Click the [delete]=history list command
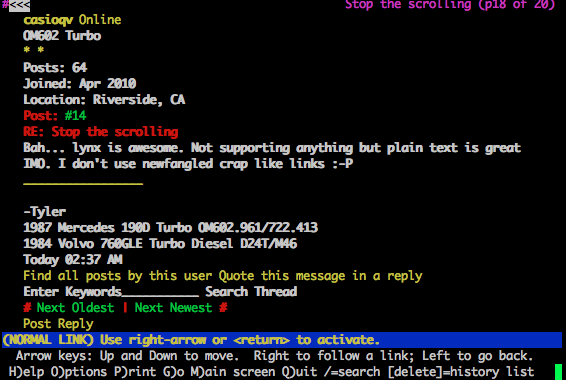 pyautogui.click(x=460, y=371)
